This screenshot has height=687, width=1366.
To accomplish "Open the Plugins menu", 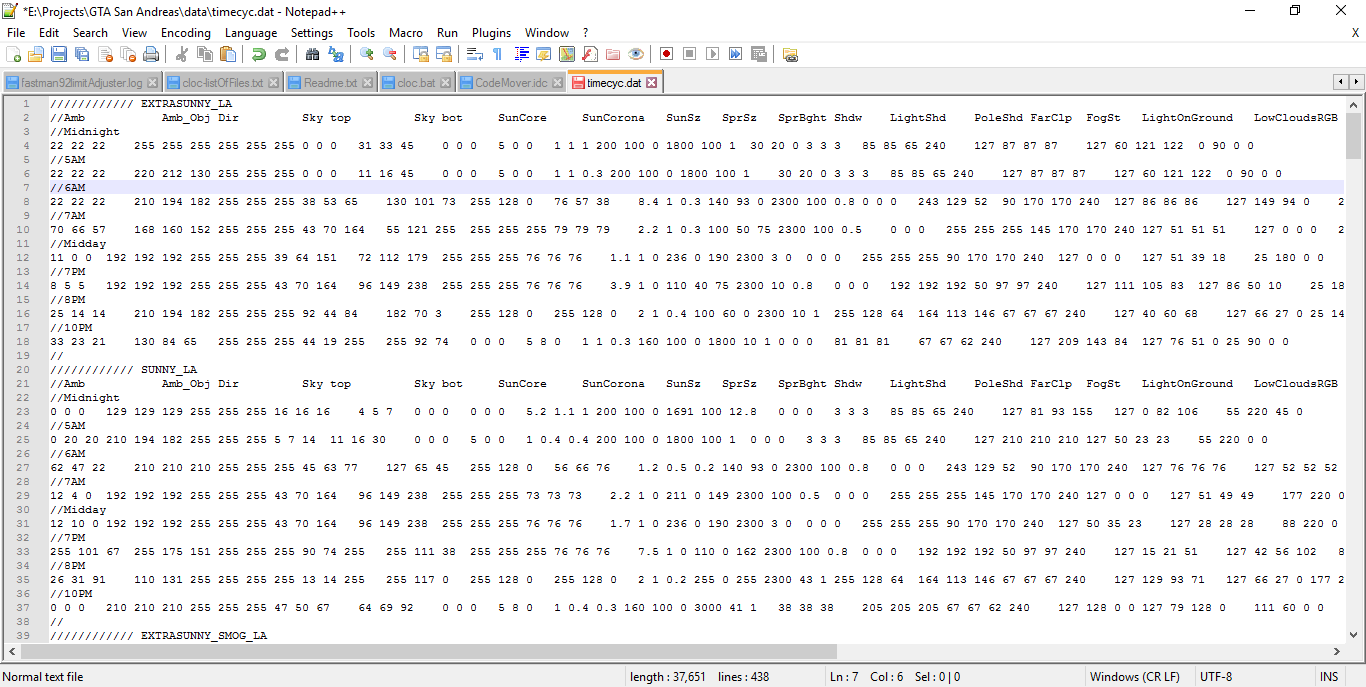I will pyautogui.click(x=491, y=33).
